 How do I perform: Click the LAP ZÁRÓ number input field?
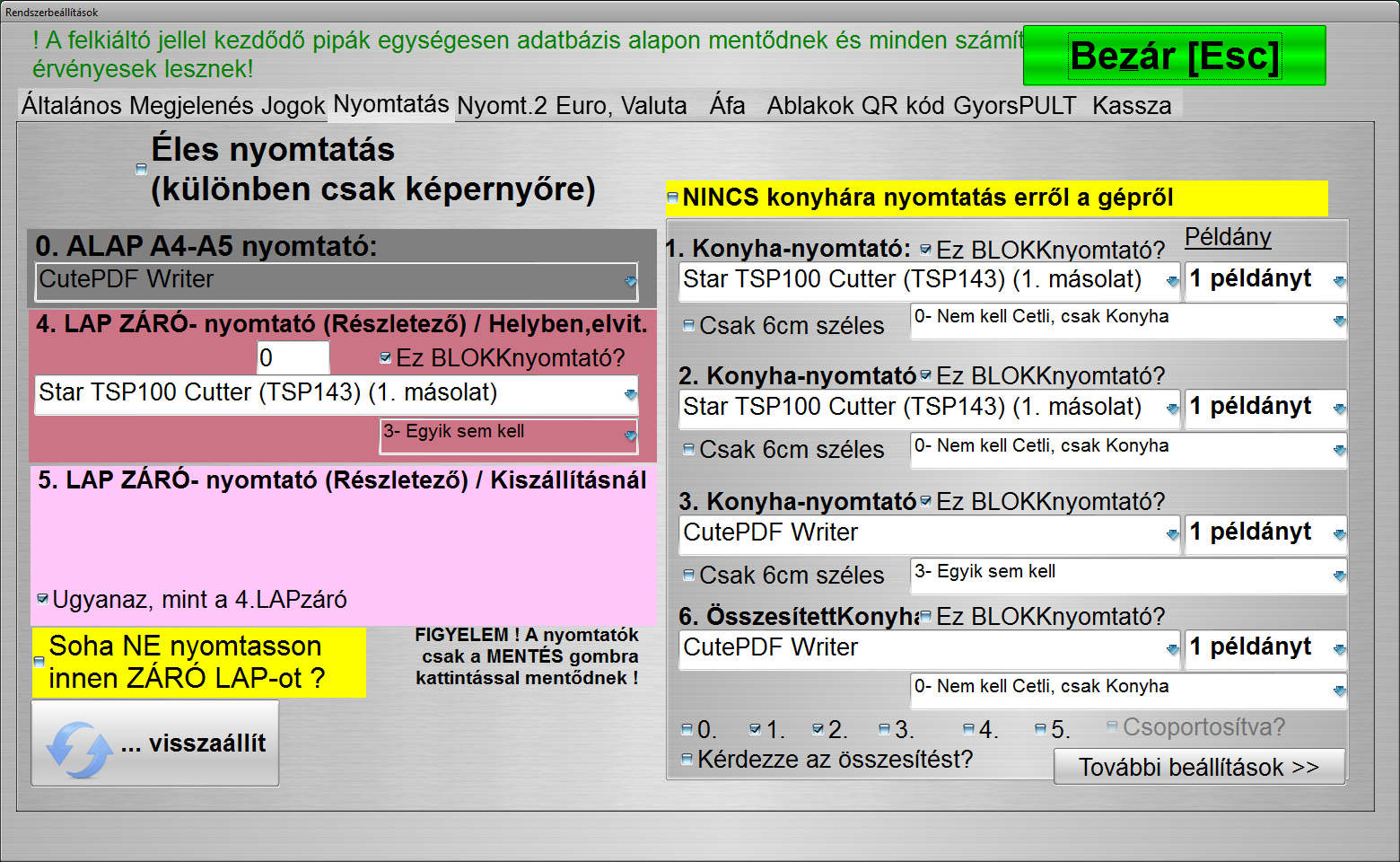(293, 358)
